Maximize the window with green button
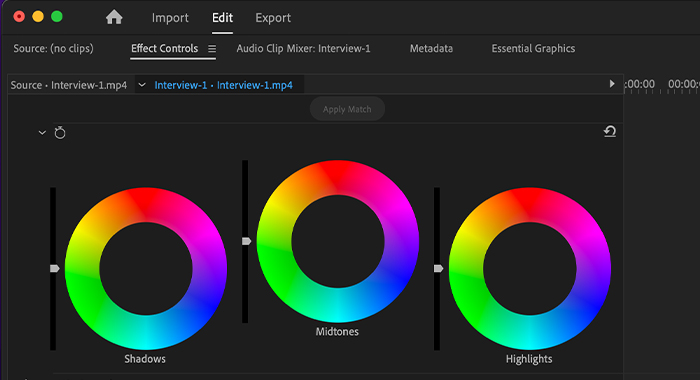This screenshot has height=380, width=700. [x=57, y=17]
